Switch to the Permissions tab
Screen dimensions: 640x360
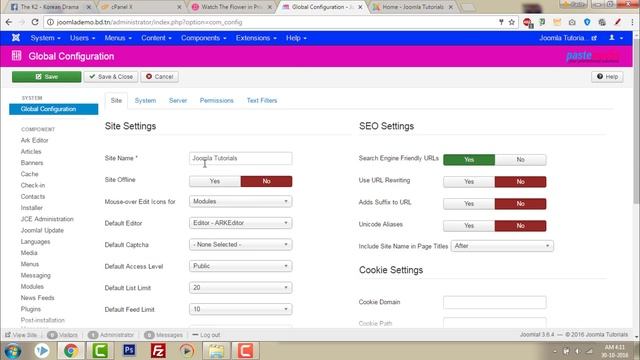click(216, 100)
